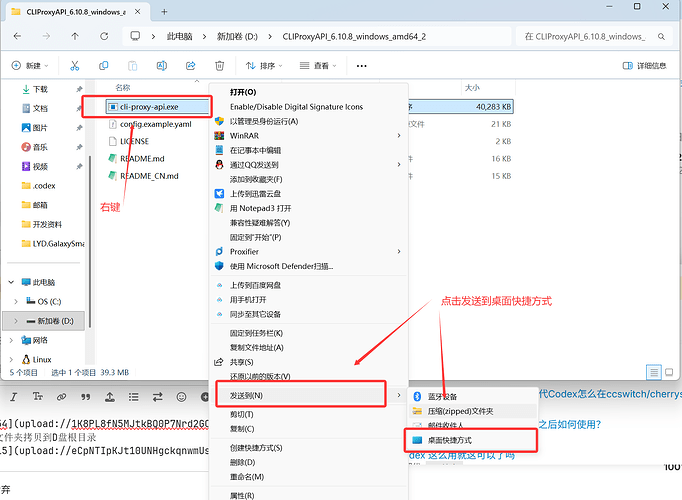Choose 创建快捷方式(S)
The height and width of the screenshot is (500, 682).
309,448
